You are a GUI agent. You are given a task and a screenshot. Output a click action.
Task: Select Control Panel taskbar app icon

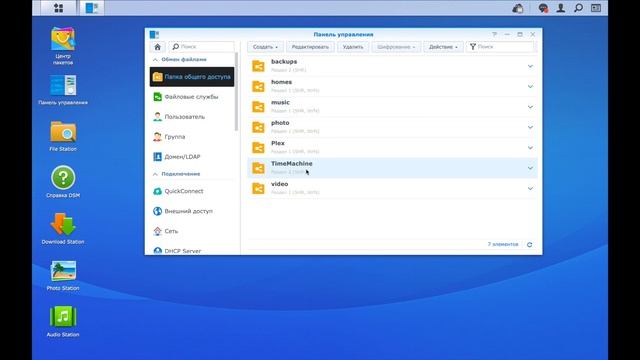pyautogui.click(x=91, y=8)
